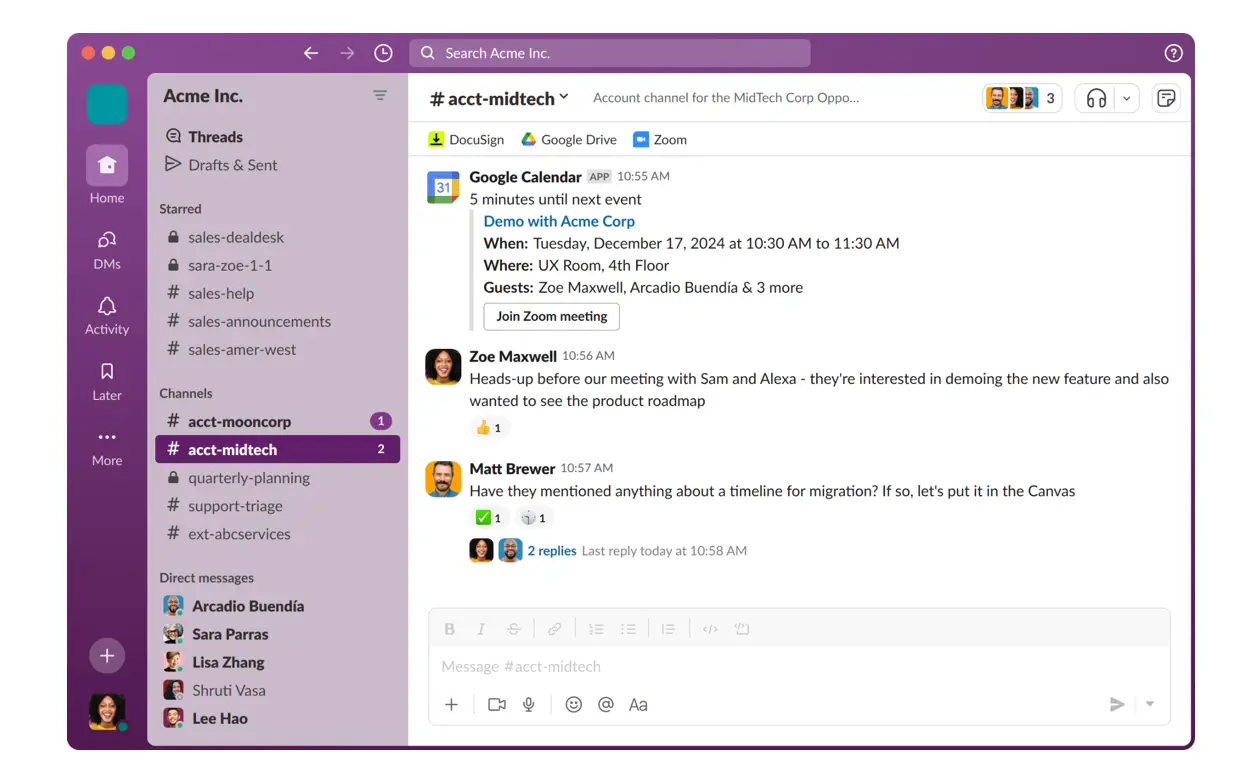Viewport: 1258px width, 779px height.
Task: Toggle text formatting with Aa button
Action: tap(638, 705)
